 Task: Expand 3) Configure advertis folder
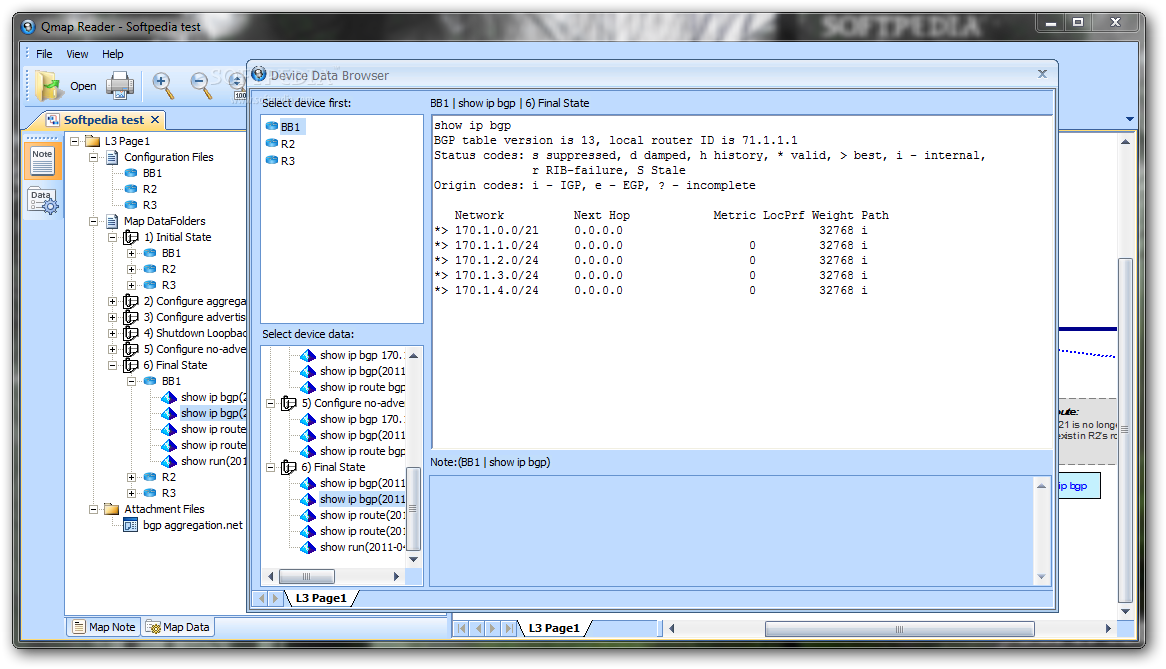[113, 317]
